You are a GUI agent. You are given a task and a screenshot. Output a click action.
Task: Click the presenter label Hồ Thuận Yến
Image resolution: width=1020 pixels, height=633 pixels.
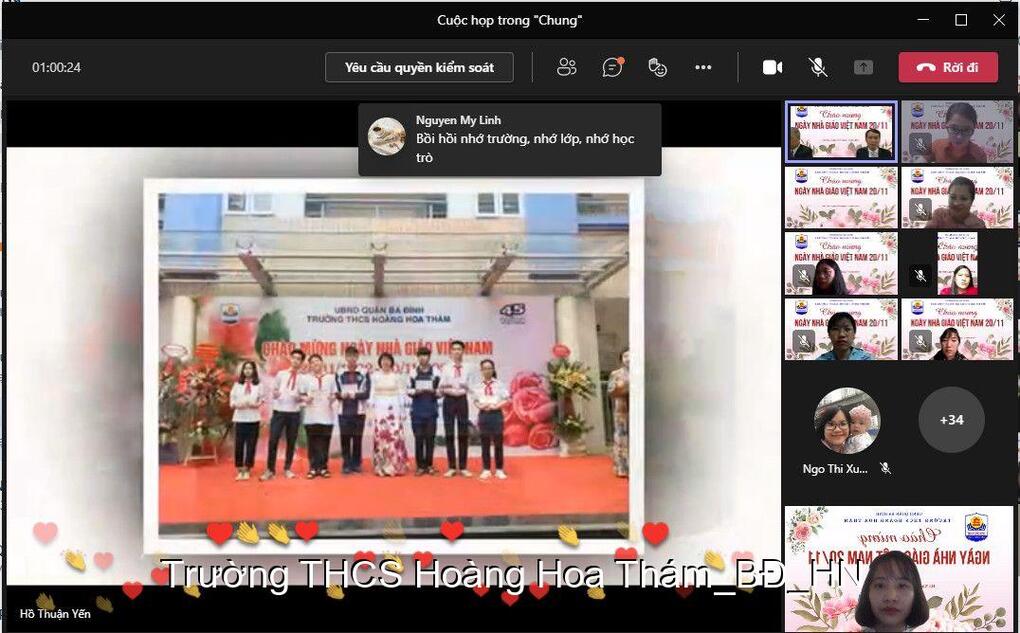55,613
